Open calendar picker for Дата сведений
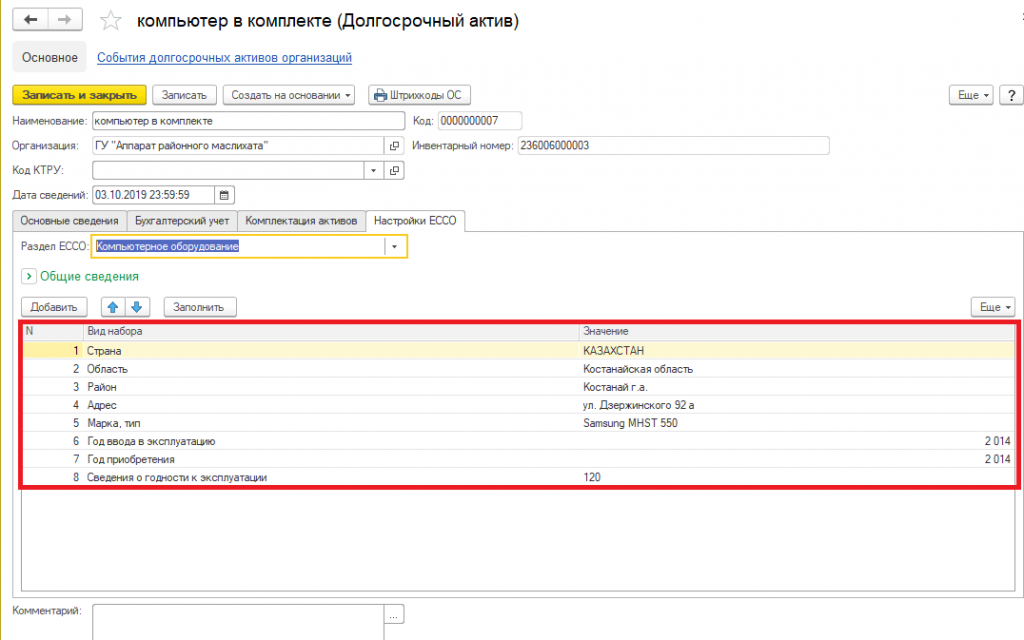Image resolution: width=1024 pixels, height=640 pixels. click(225, 195)
